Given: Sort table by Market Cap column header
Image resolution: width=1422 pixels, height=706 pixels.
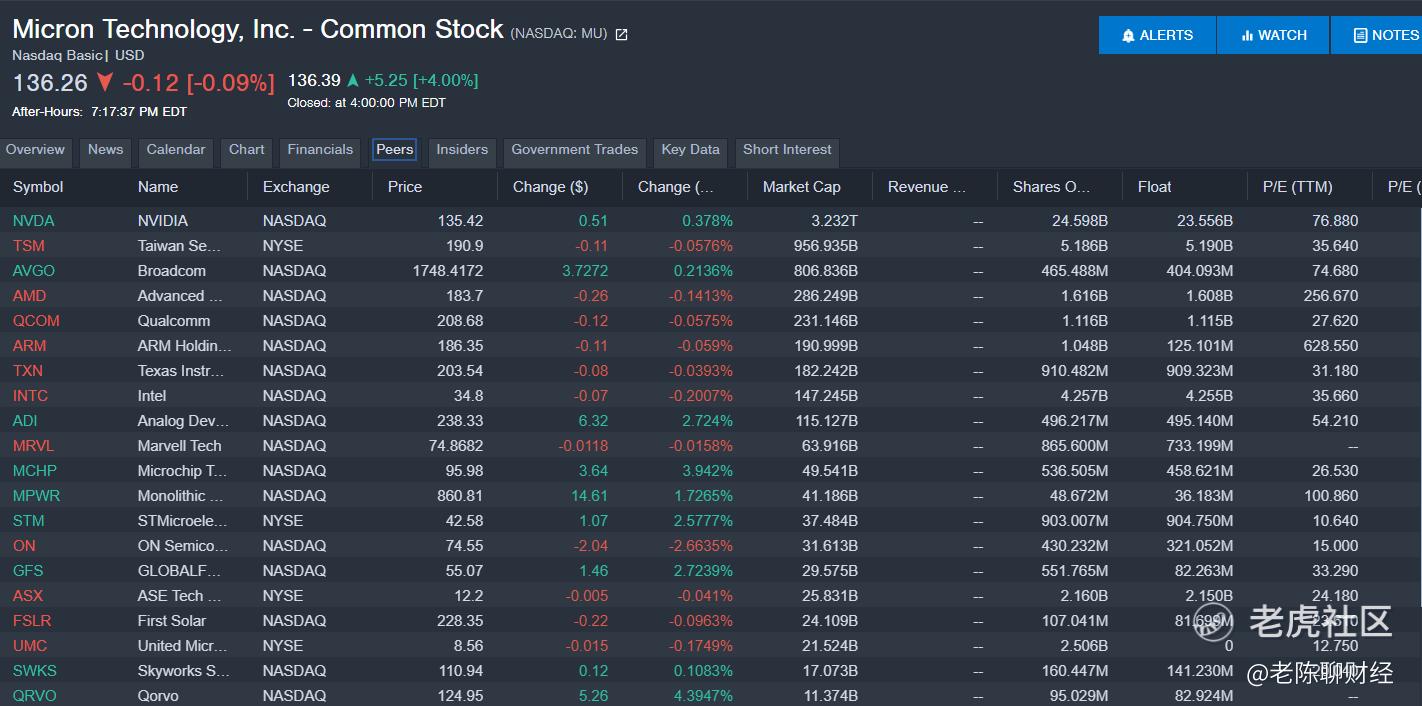Looking at the screenshot, I should click(801, 187).
